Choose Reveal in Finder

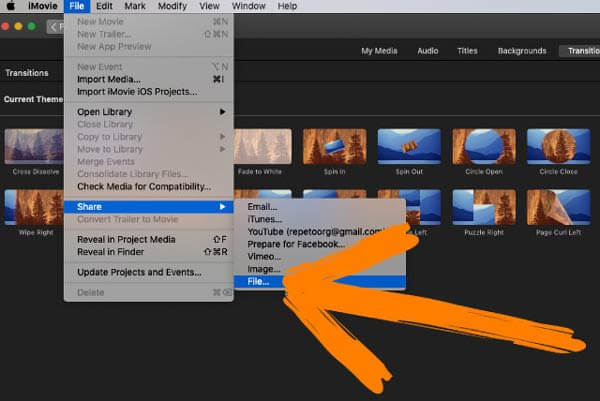pyautogui.click(x=148, y=252)
